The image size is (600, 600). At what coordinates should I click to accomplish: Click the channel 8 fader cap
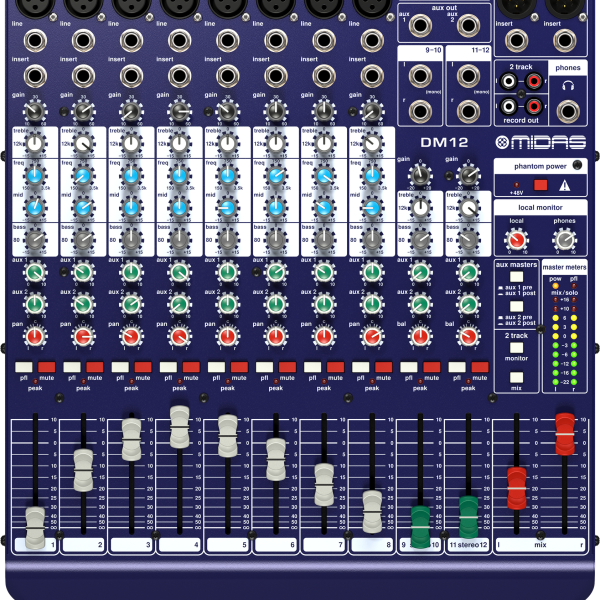point(372,512)
